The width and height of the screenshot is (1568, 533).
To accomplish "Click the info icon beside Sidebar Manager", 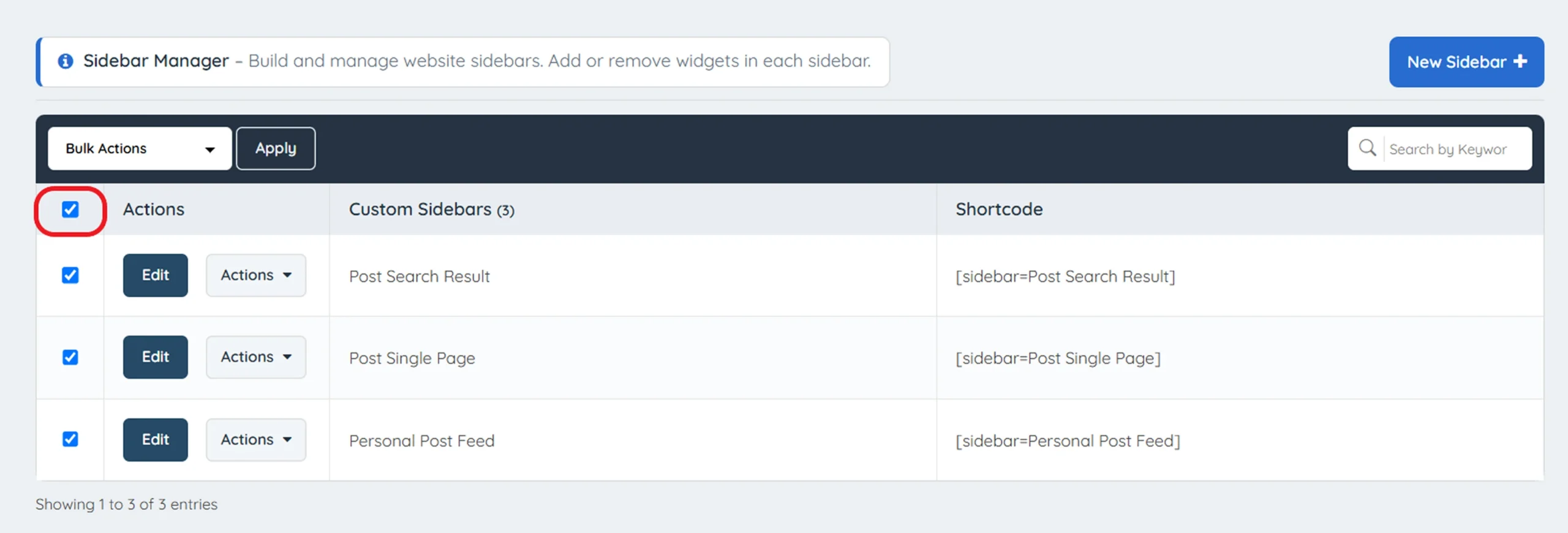I will [66, 61].
